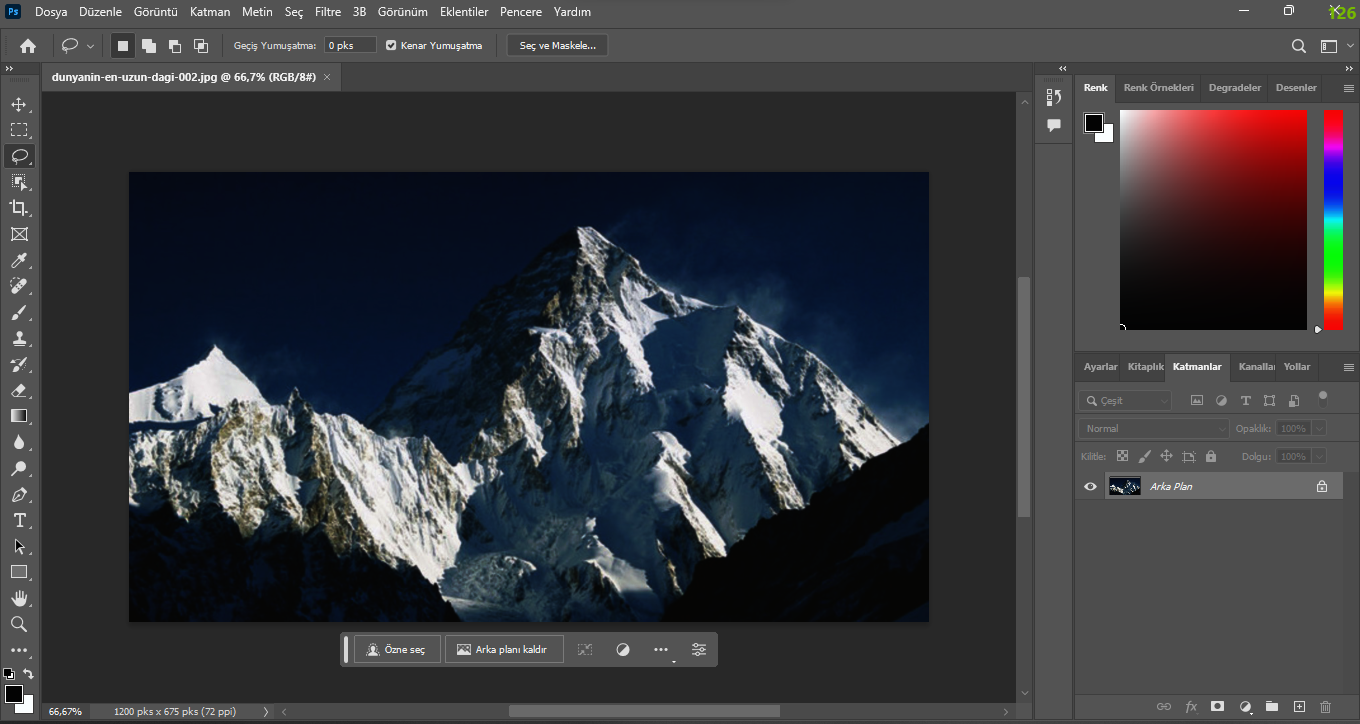Select the Eyedropper tool
This screenshot has height=724, width=1360.
pos(19,261)
